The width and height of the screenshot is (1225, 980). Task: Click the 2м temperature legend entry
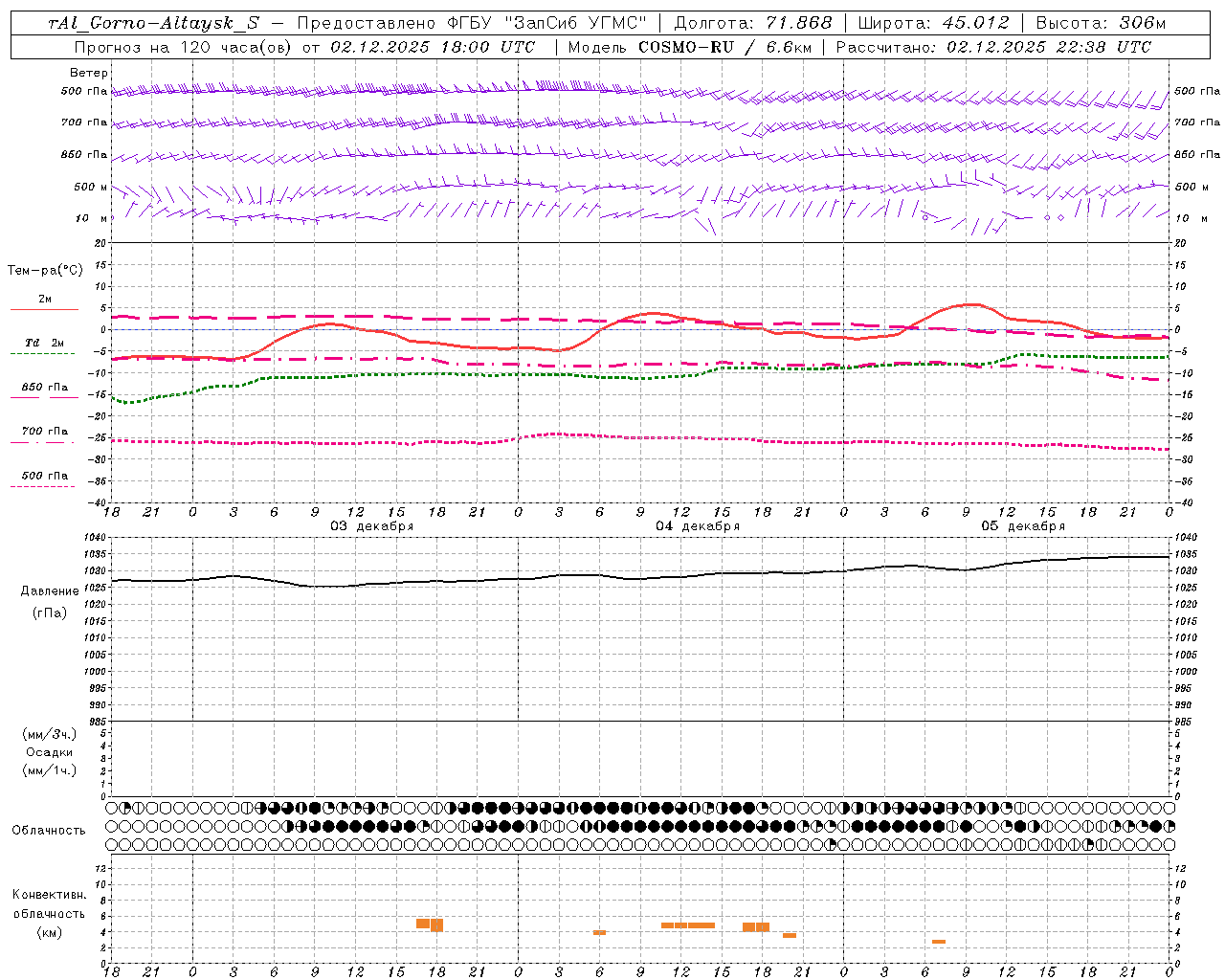(45, 300)
